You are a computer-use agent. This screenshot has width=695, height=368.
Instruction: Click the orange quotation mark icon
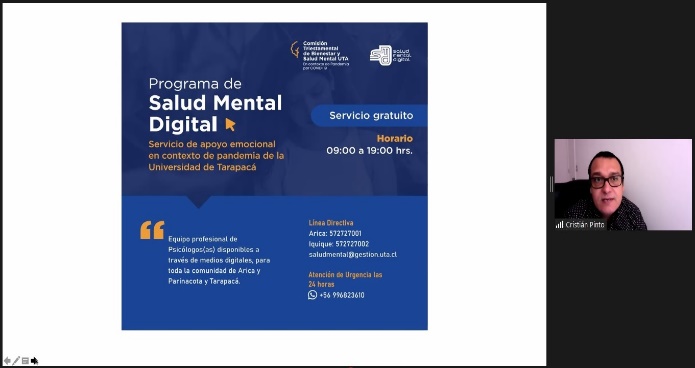coord(152,230)
